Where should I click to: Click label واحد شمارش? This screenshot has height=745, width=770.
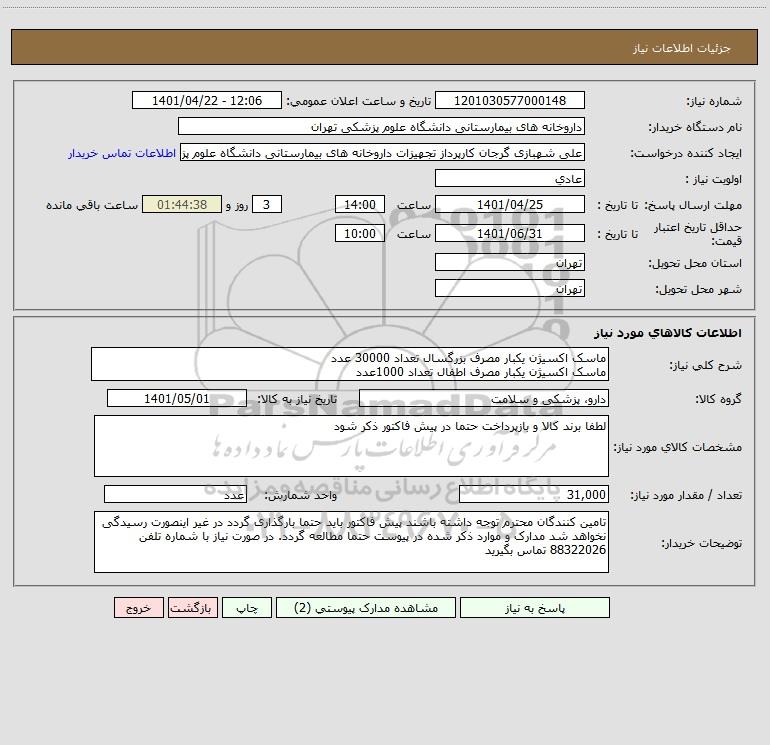(x=301, y=496)
